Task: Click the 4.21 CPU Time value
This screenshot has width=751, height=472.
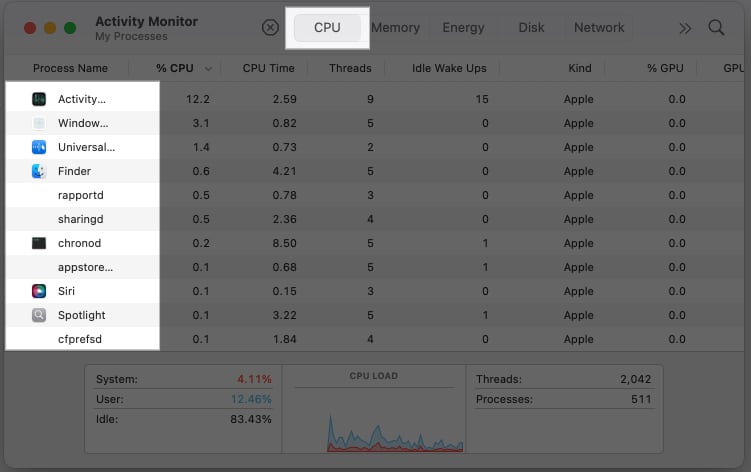Action: pyautogui.click(x=284, y=171)
